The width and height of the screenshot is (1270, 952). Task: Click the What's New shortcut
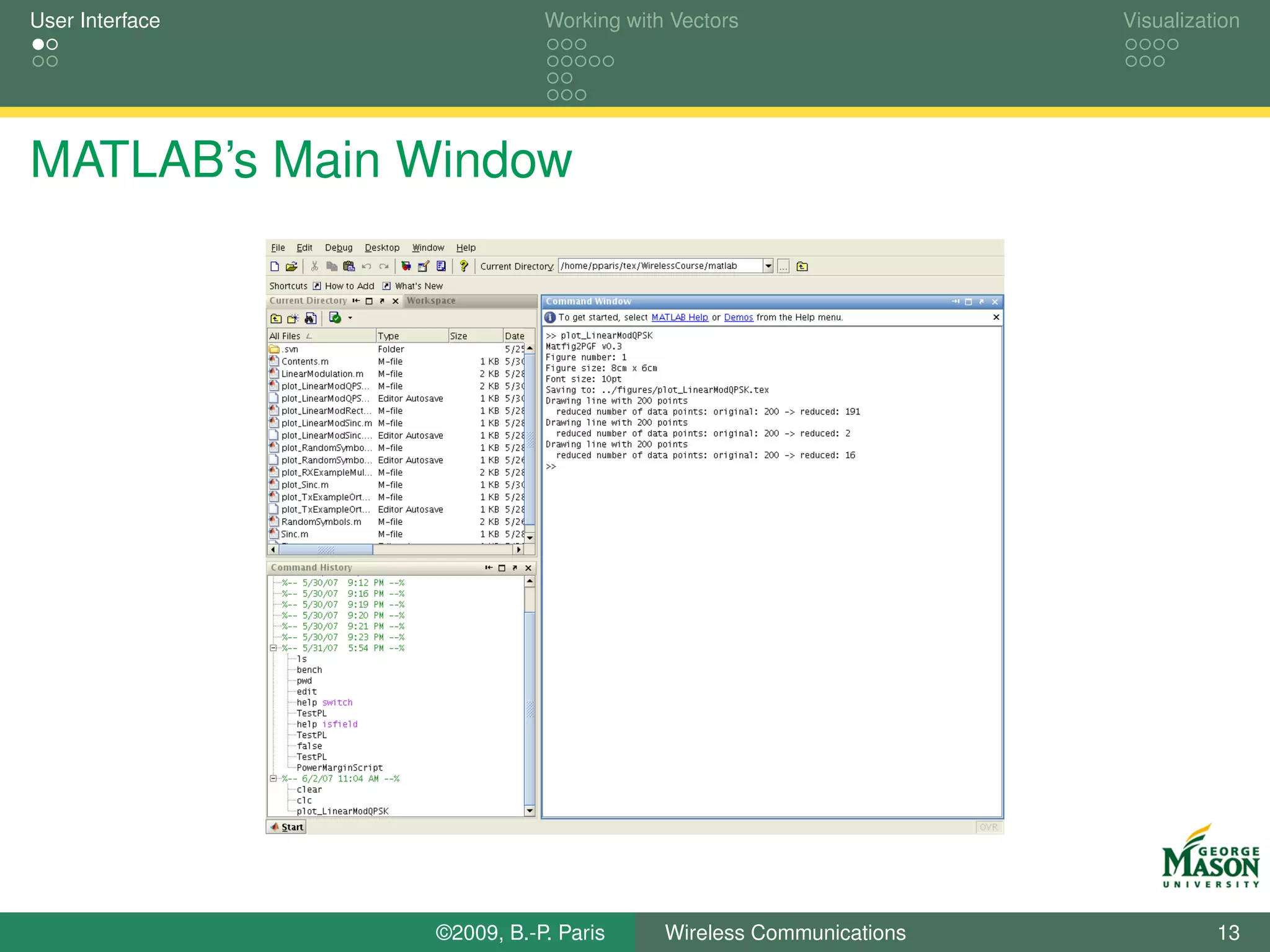[412, 286]
